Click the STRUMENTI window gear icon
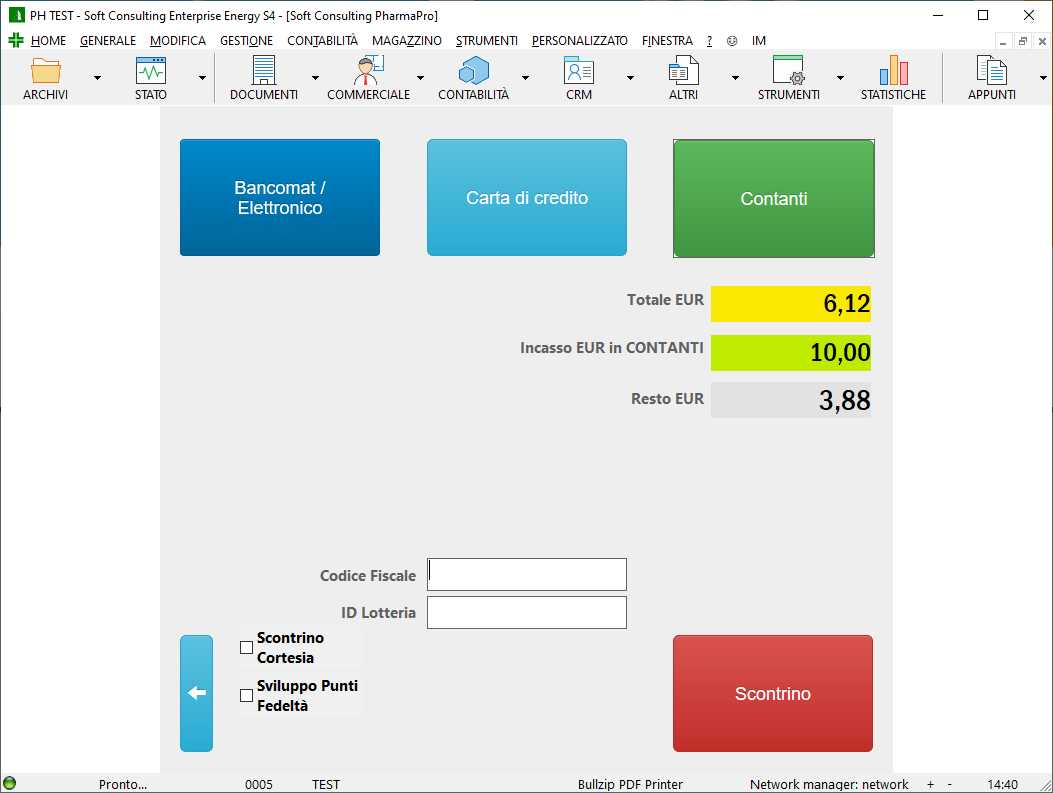 click(x=788, y=71)
